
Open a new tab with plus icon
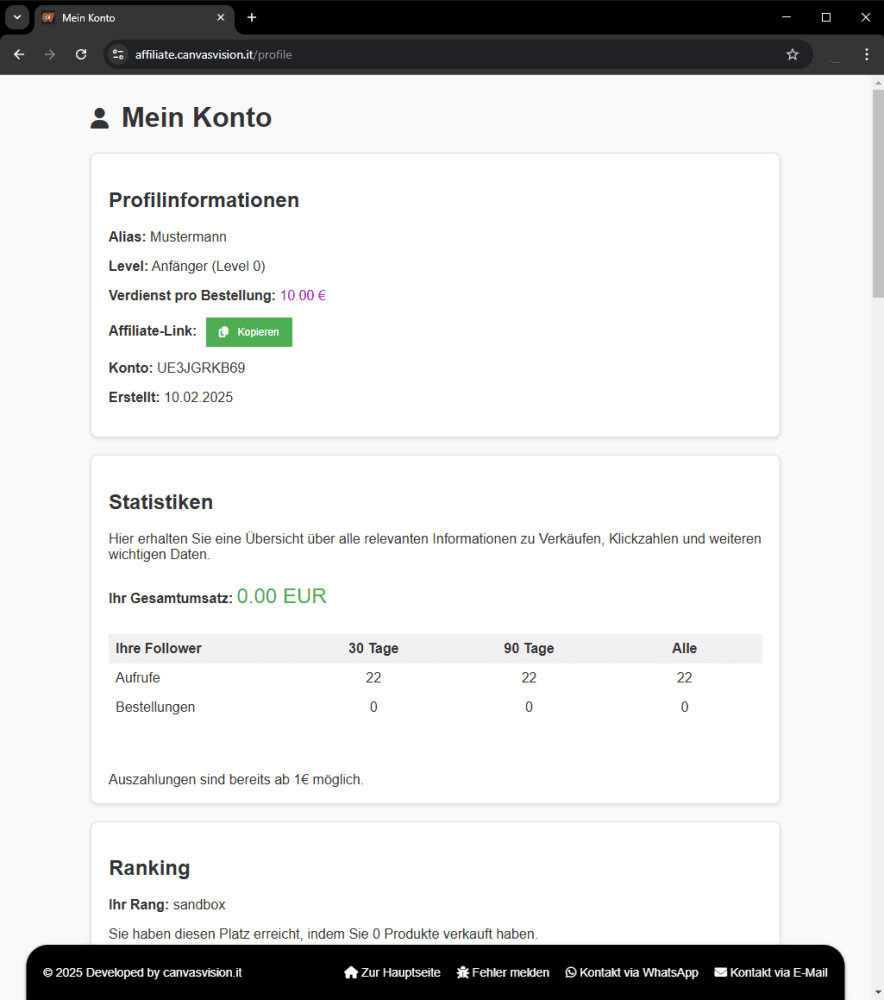[252, 17]
